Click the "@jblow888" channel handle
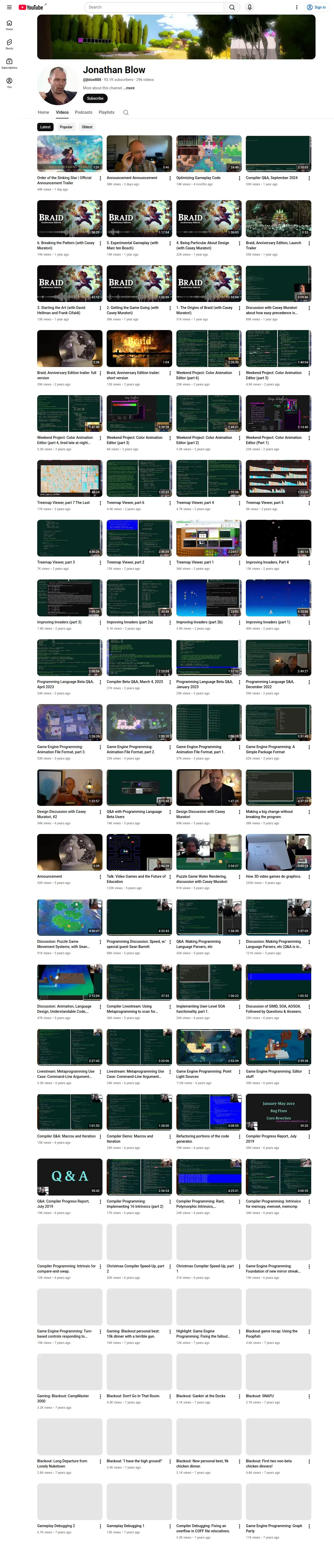This screenshot has height=1568, width=334. (x=92, y=80)
